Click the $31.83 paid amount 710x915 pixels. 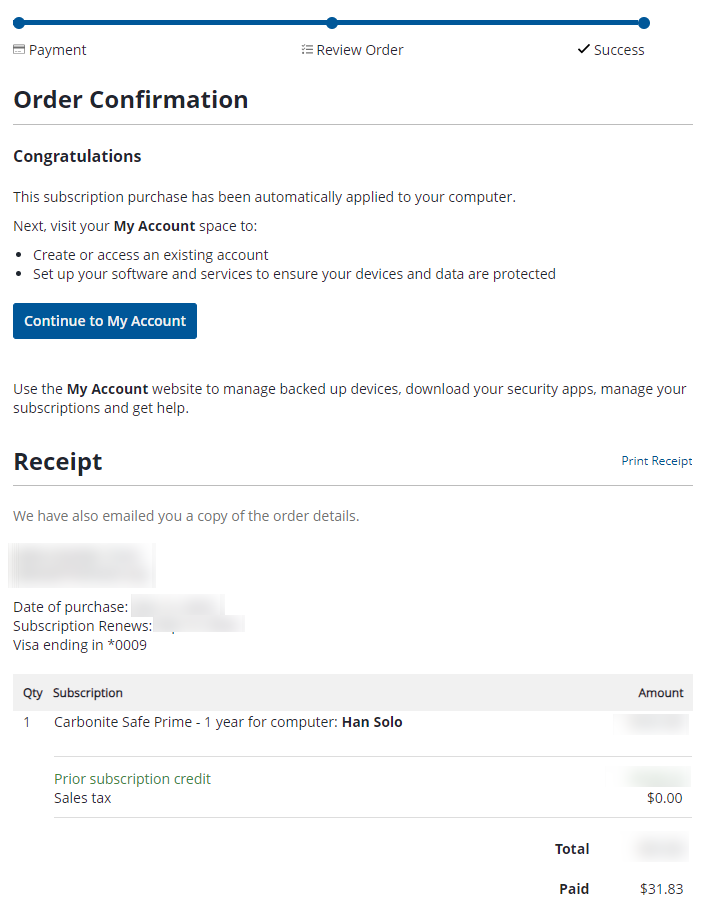[661, 889]
